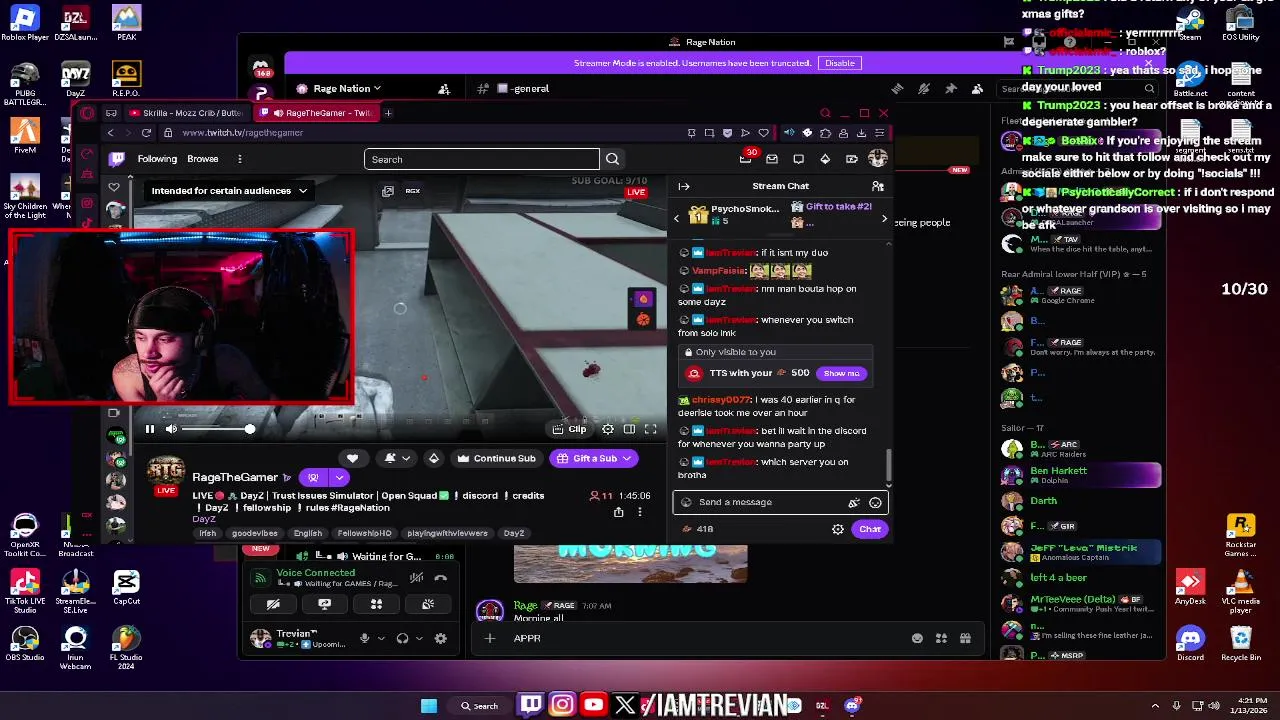This screenshot has width=1280, height=720.
Task: Pause the Twitch stream playback
Action: coord(150,429)
